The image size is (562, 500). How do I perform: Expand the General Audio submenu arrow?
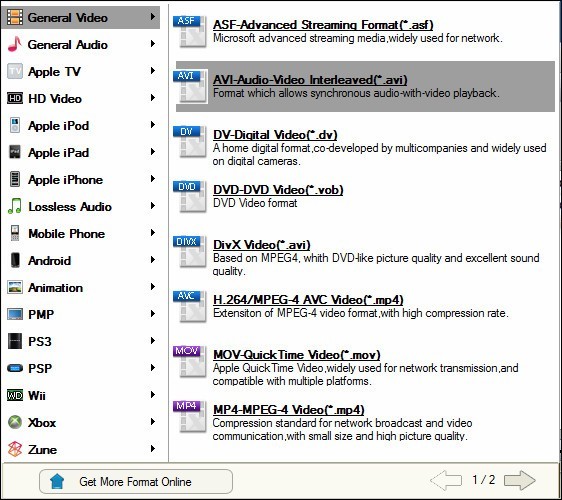click(153, 44)
